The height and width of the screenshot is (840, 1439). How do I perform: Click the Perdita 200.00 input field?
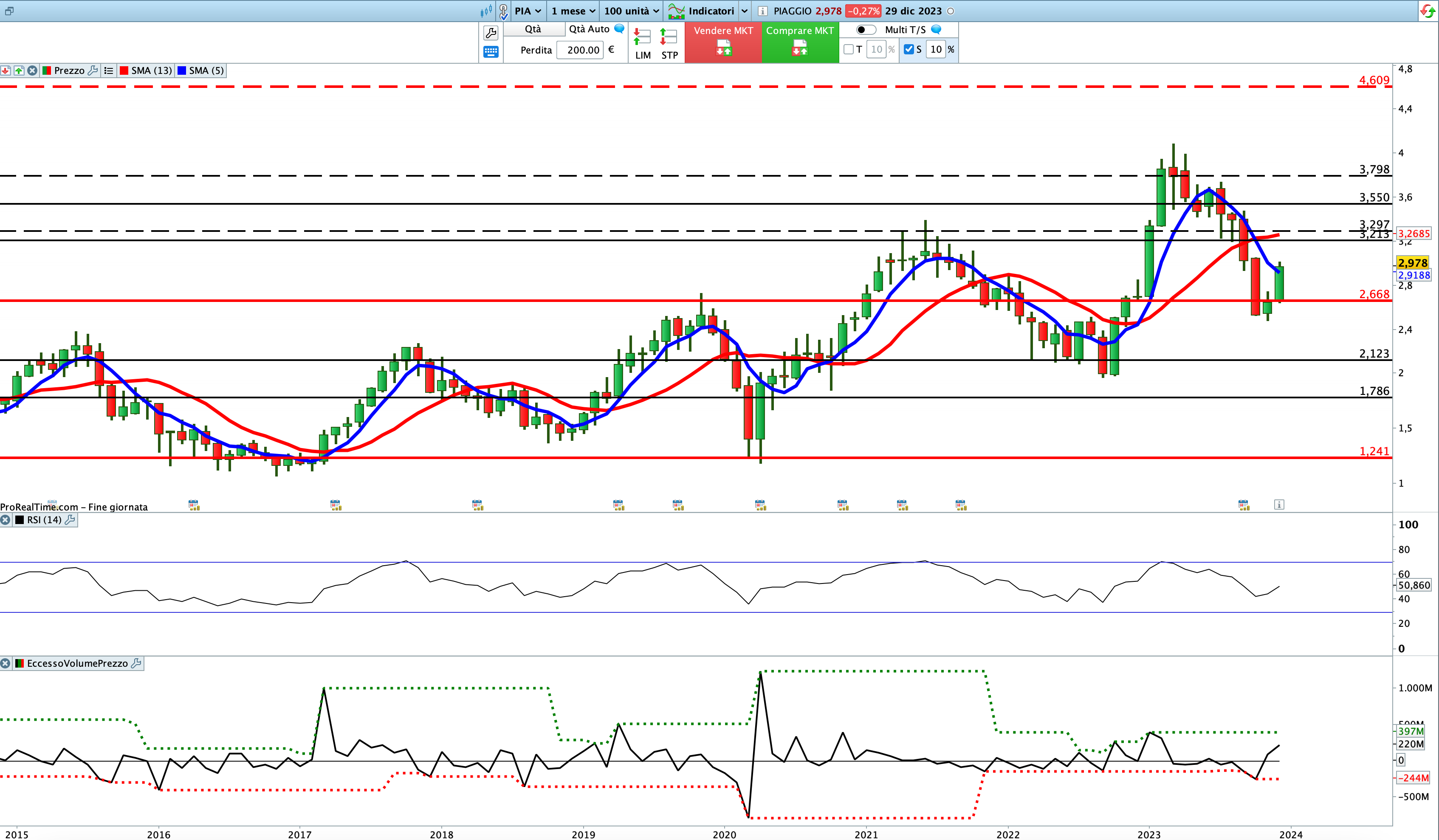tap(581, 50)
